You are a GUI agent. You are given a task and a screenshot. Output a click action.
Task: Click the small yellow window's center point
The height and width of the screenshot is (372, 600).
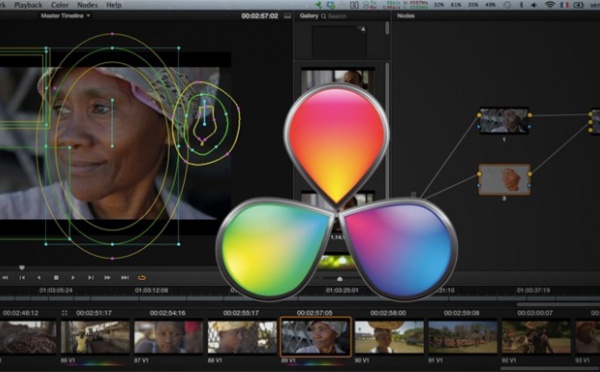204,124
